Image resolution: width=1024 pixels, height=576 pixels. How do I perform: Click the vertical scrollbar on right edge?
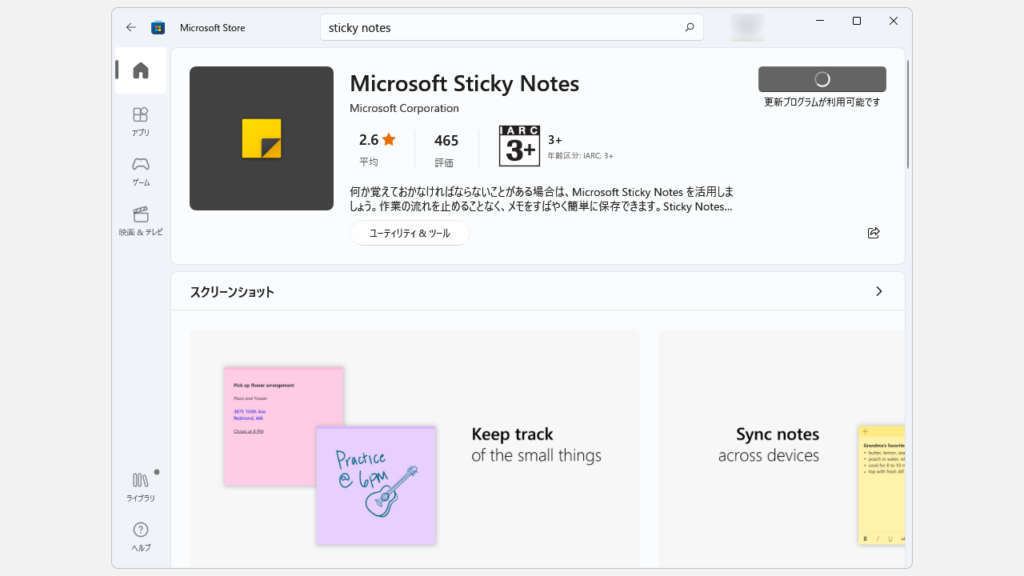908,115
